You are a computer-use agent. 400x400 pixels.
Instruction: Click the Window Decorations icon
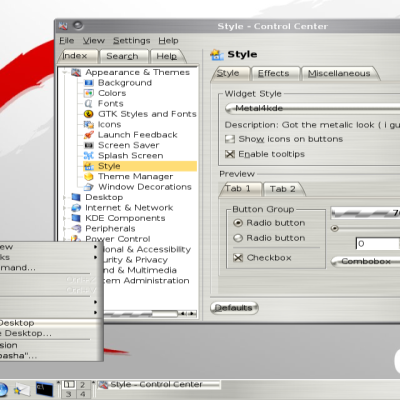click(x=89, y=187)
